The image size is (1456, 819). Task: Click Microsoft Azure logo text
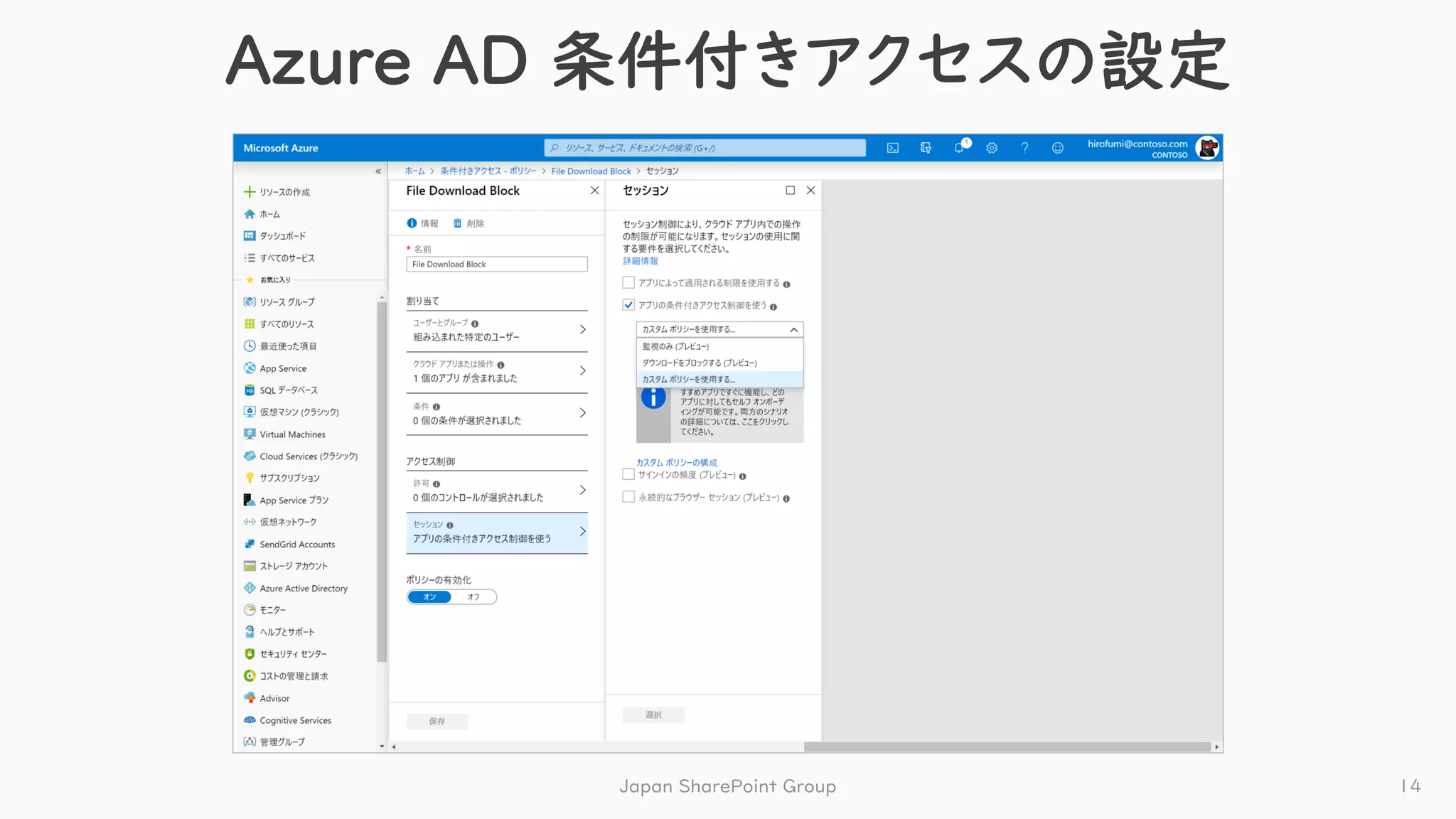(x=281, y=148)
